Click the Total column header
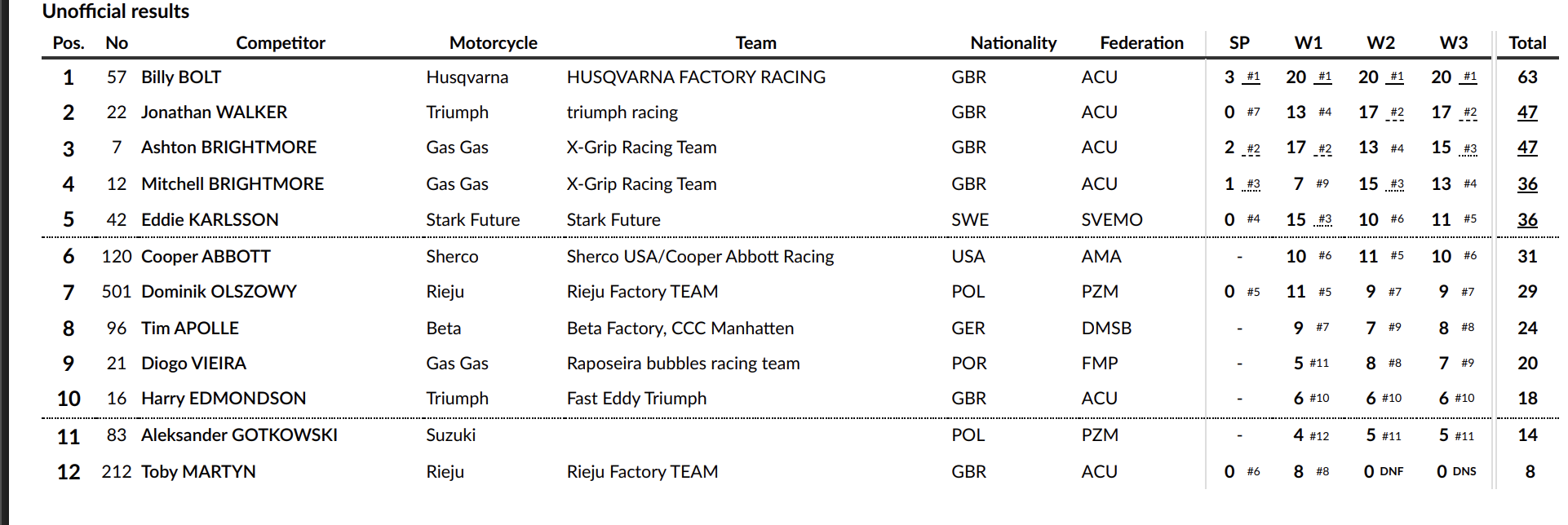The width and height of the screenshot is (1568, 525). coord(1526,43)
